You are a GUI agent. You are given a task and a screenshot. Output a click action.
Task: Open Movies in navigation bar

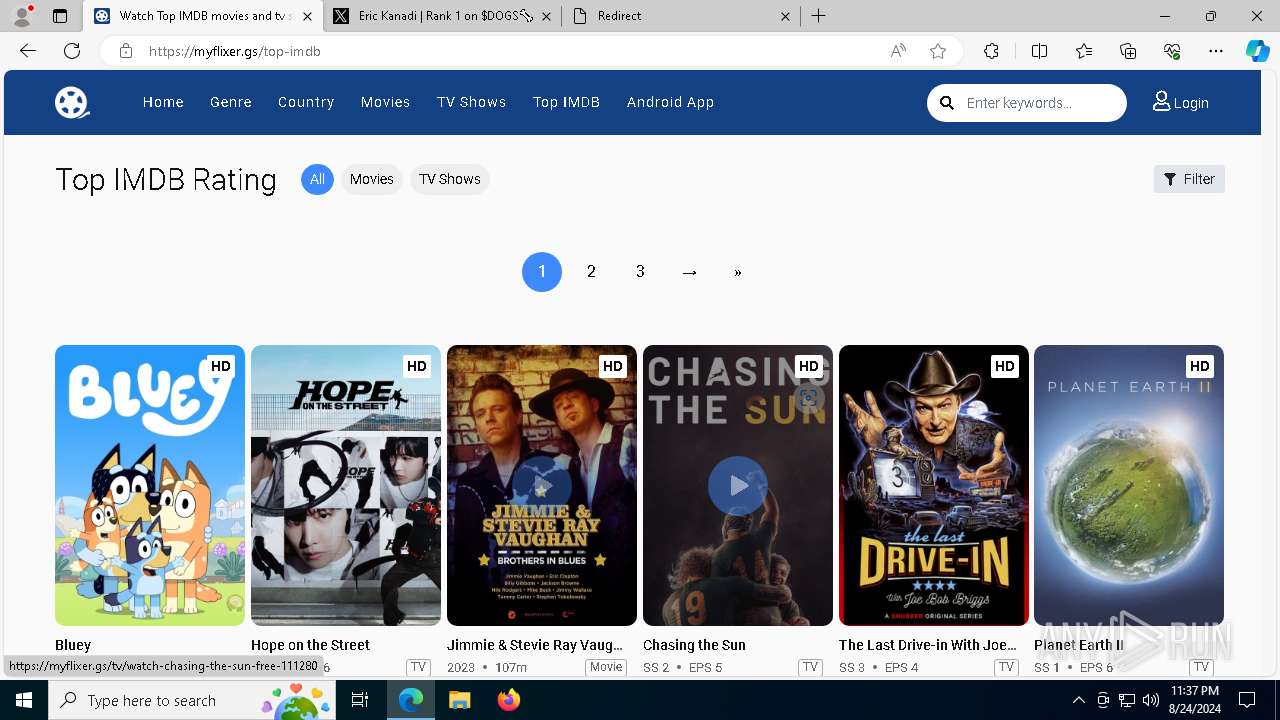click(386, 102)
